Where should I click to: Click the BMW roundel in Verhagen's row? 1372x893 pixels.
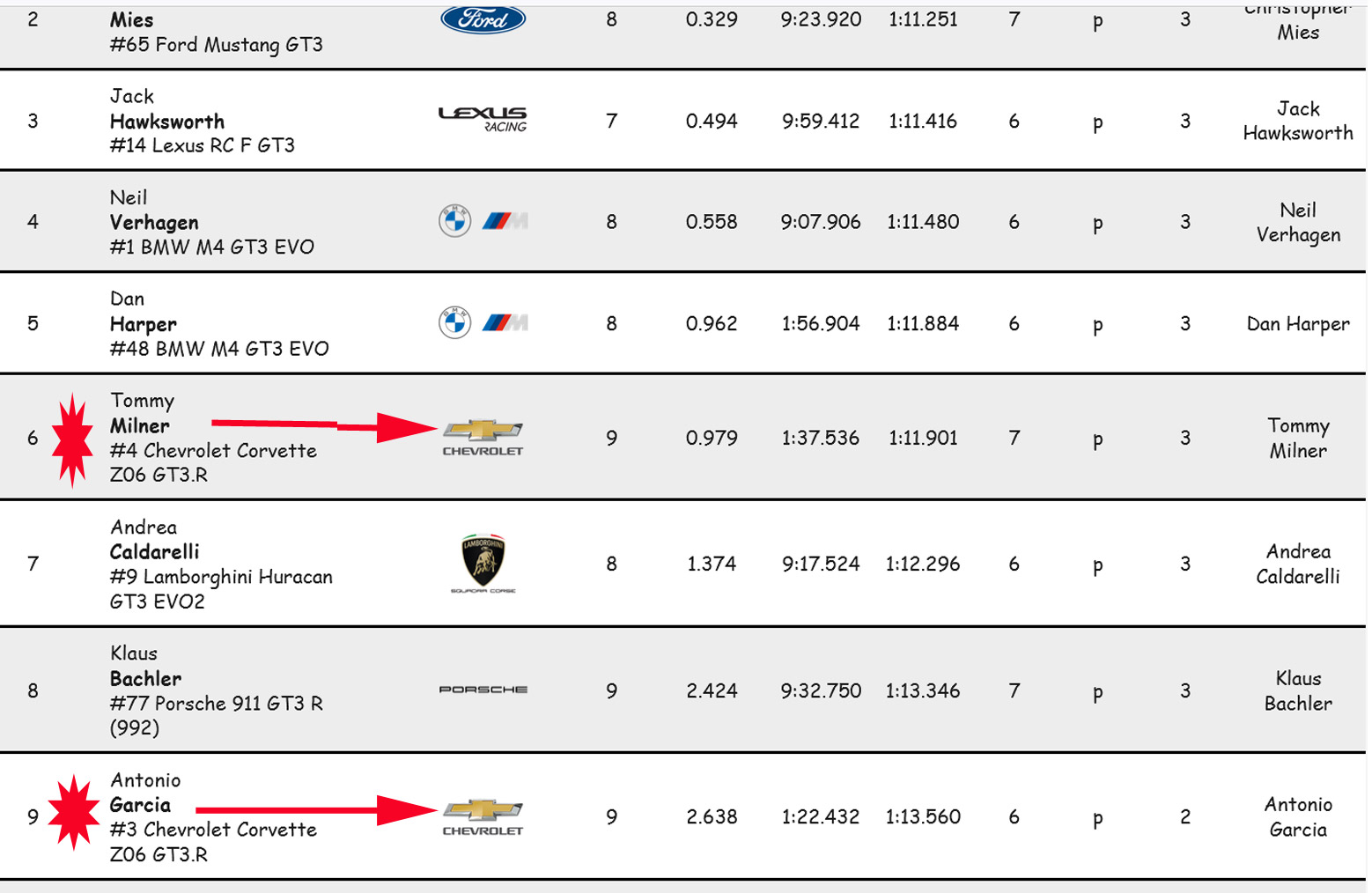tap(455, 221)
